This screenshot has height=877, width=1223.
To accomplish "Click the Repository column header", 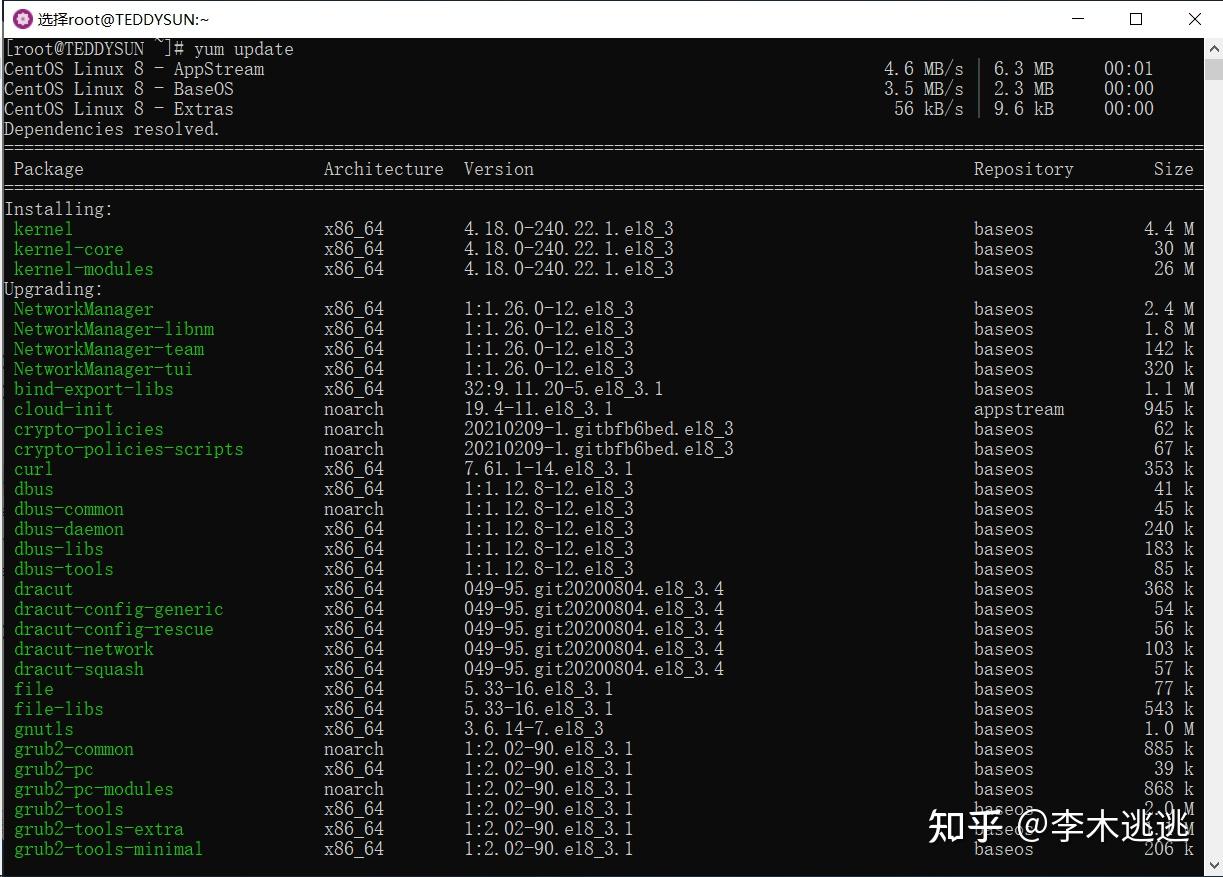I will tap(1023, 168).
